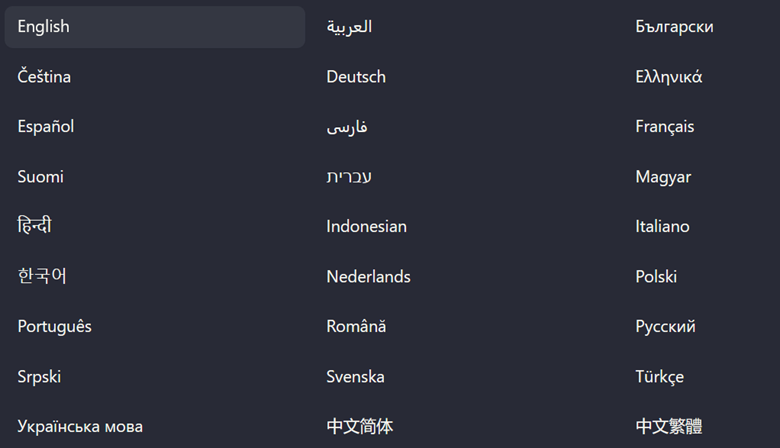Choose Українська мова language option
The height and width of the screenshot is (448, 780).
80,427
